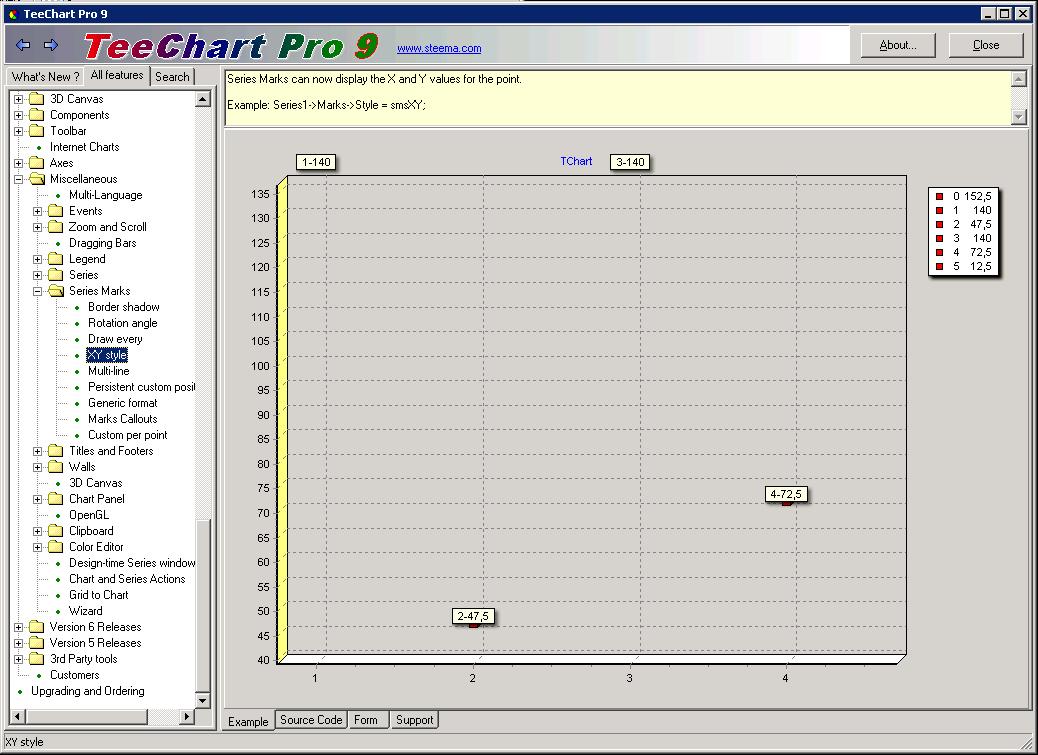1038x755 pixels.
Task: Click the Toolbar folder icon
Action: pos(37,130)
